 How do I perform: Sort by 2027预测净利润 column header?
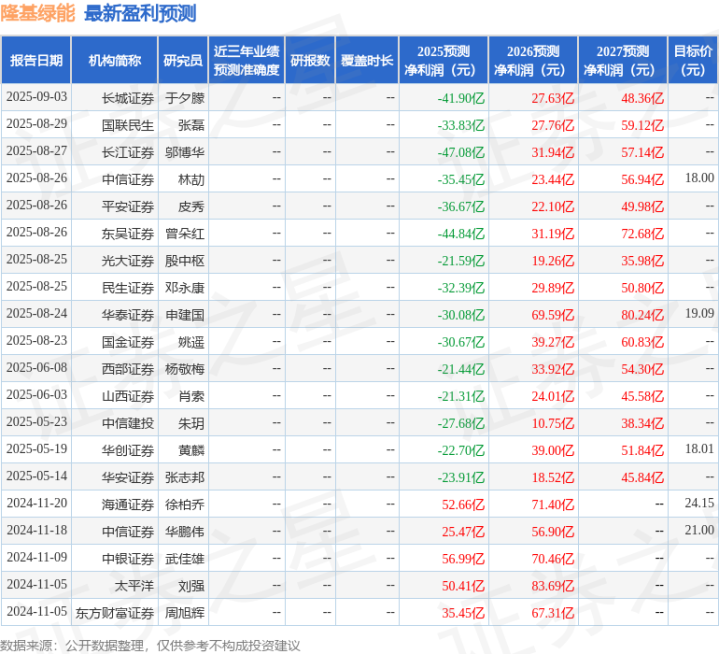click(x=622, y=61)
